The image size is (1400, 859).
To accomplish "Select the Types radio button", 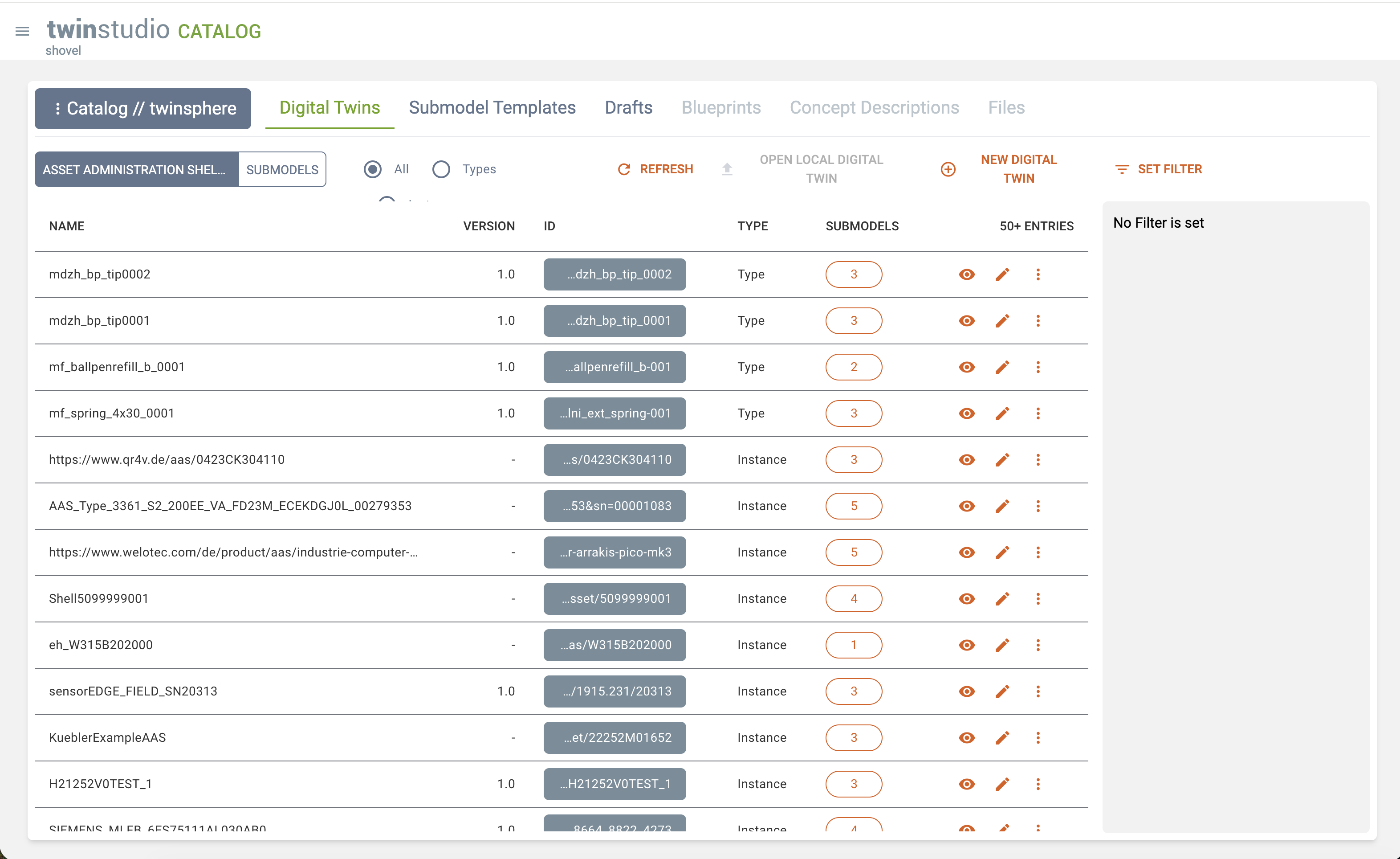I will pyautogui.click(x=441, y=169).
